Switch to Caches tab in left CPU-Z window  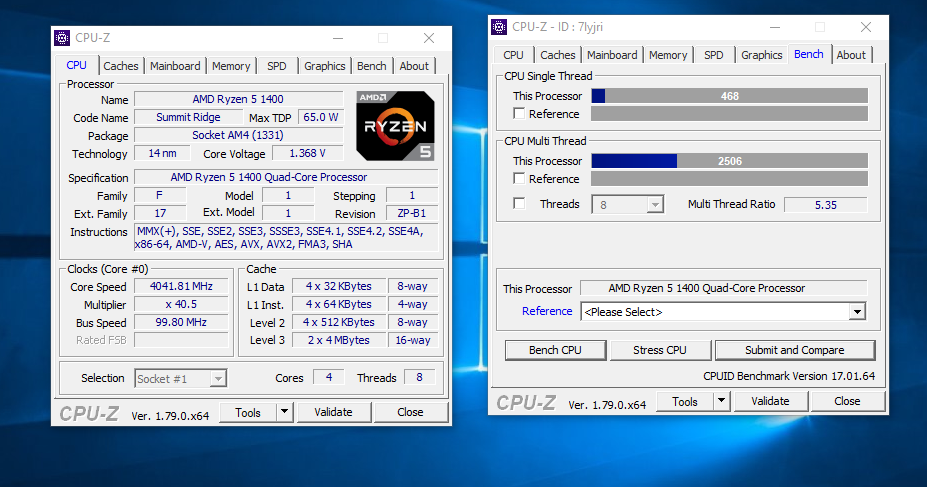121,66
